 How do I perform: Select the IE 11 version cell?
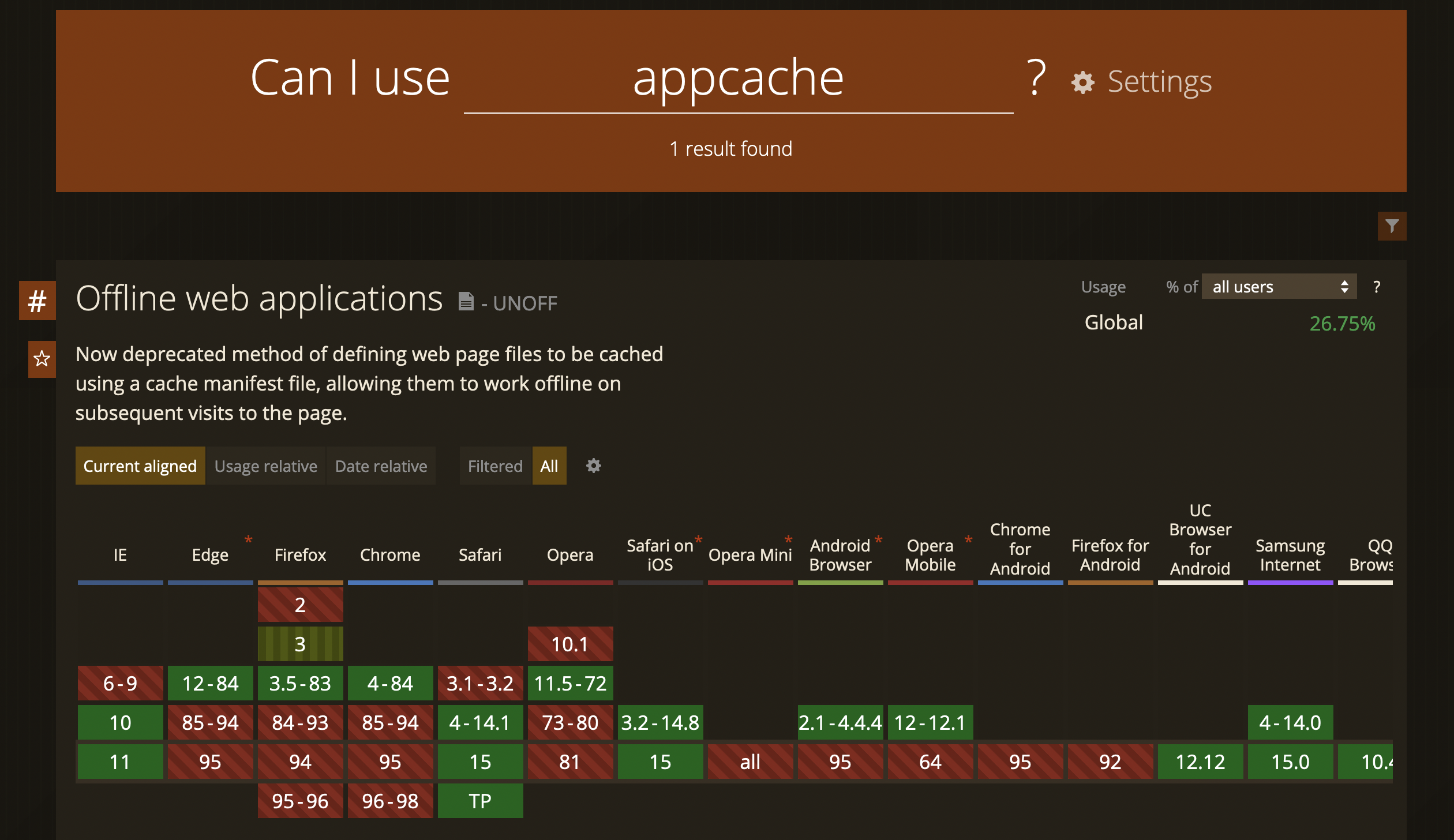[121, 762]
